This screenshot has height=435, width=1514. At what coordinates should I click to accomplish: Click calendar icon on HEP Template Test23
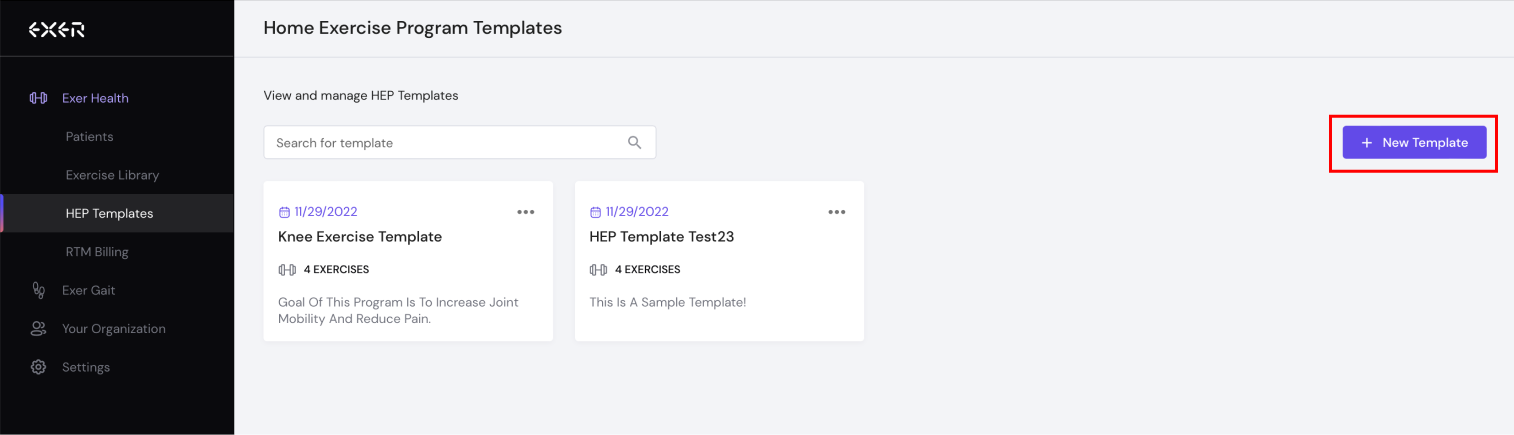click(596, 212)
